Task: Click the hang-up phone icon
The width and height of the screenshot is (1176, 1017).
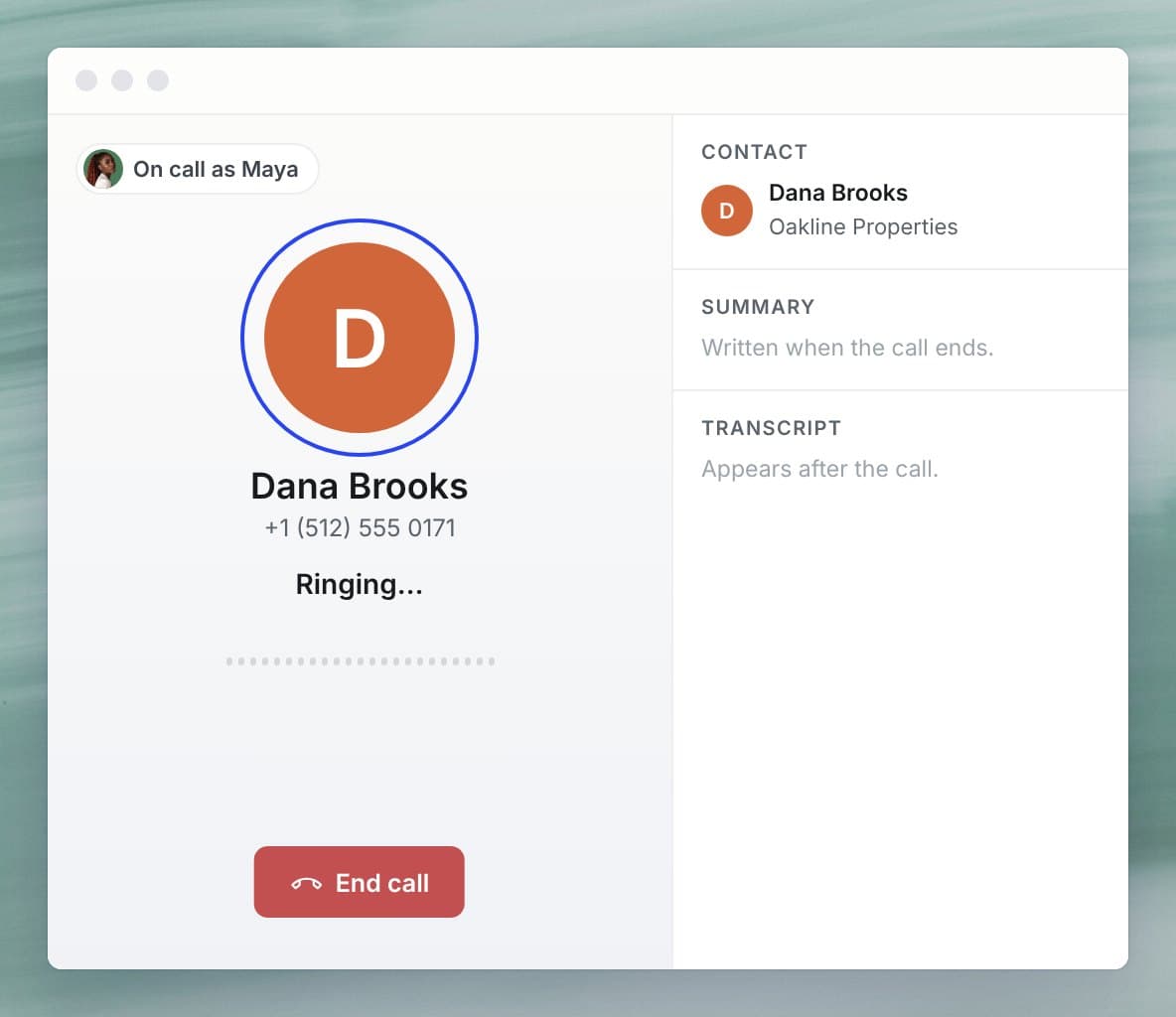Action: 306,884
